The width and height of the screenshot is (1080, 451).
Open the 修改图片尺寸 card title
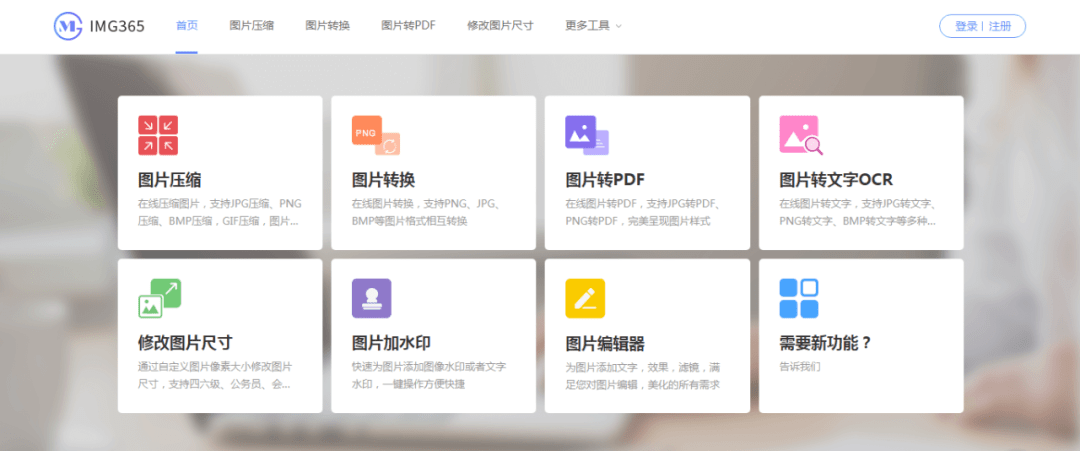185,343
